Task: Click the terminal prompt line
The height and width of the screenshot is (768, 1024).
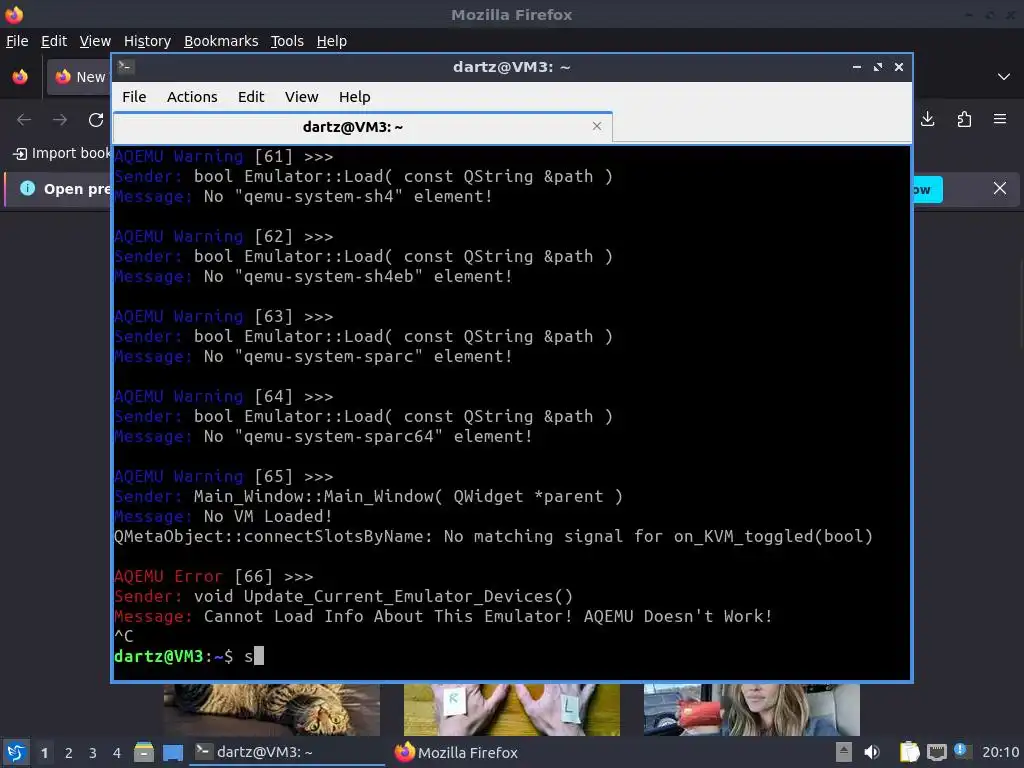Action: [189, 656]
